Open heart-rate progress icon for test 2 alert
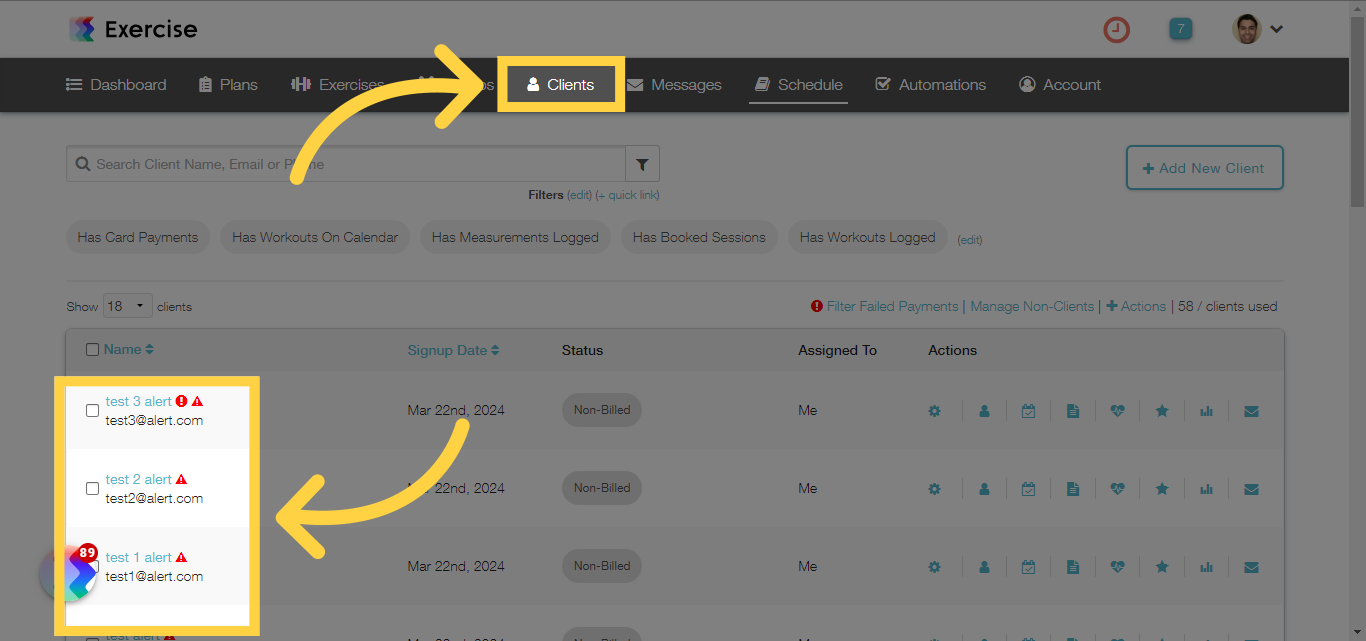Screen dimensions: 1366x641 click(x=1117, y=488)
